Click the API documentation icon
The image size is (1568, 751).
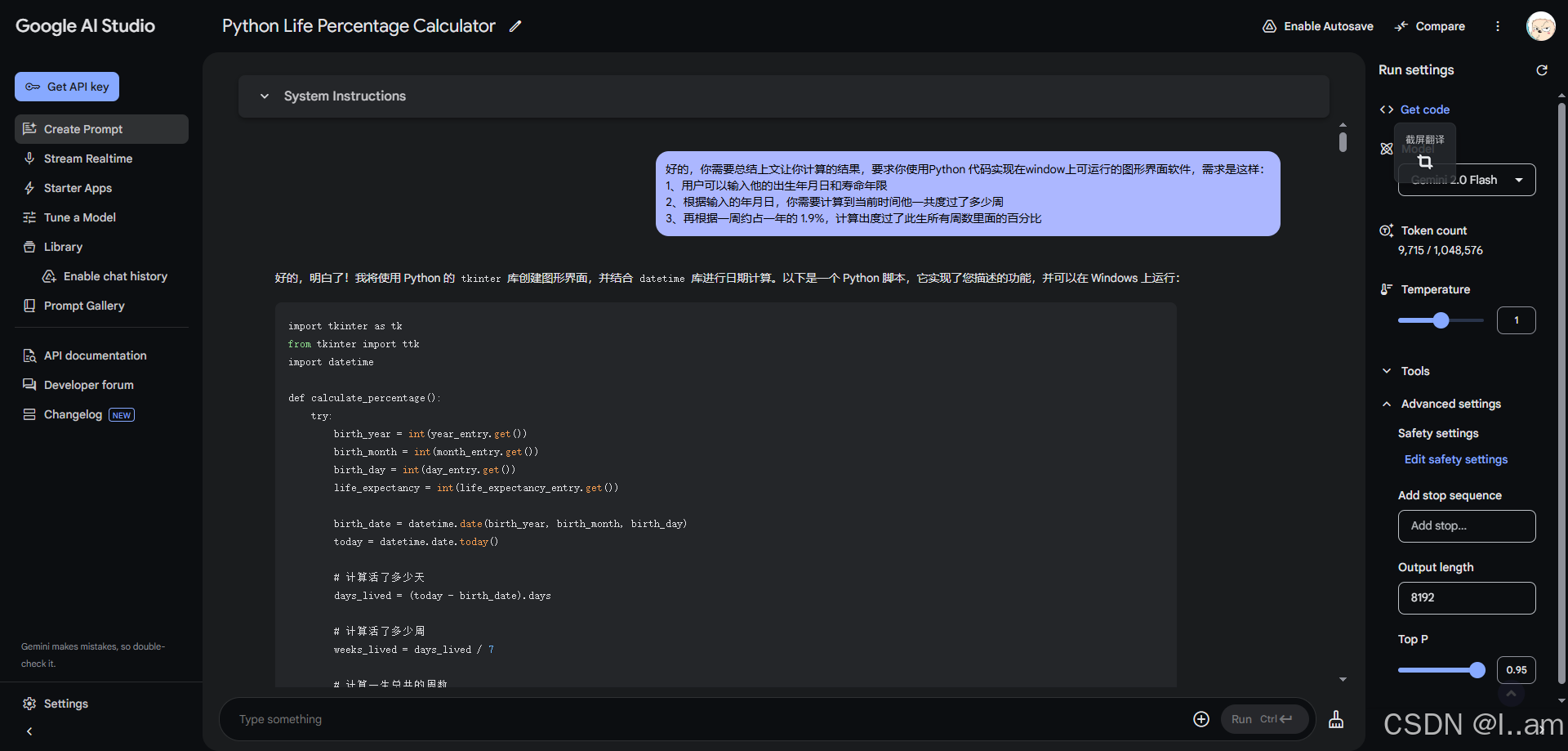pyautogui.click(x=29, y=355)
